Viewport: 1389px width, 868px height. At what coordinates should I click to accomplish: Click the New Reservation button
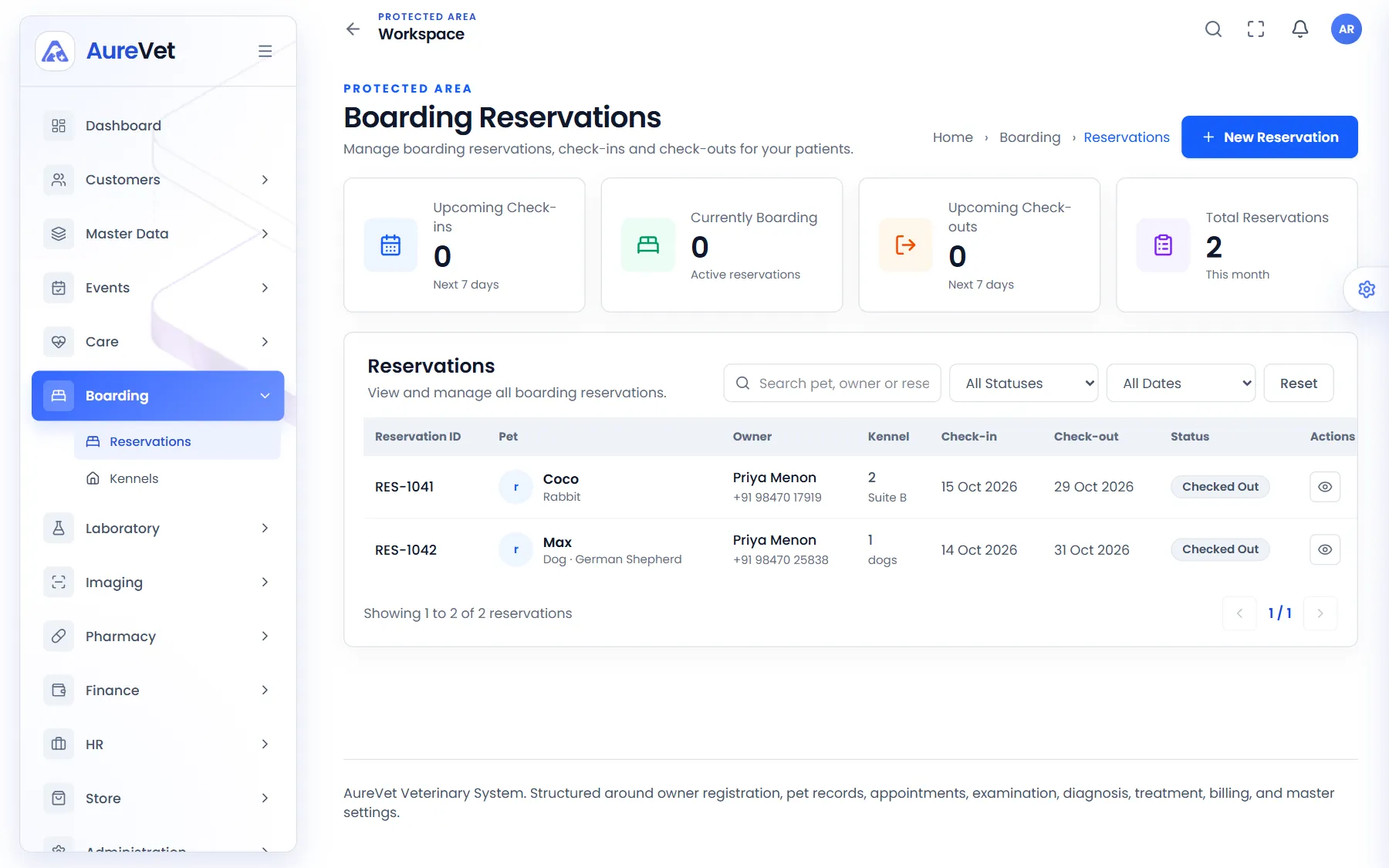coord(1269,137)
